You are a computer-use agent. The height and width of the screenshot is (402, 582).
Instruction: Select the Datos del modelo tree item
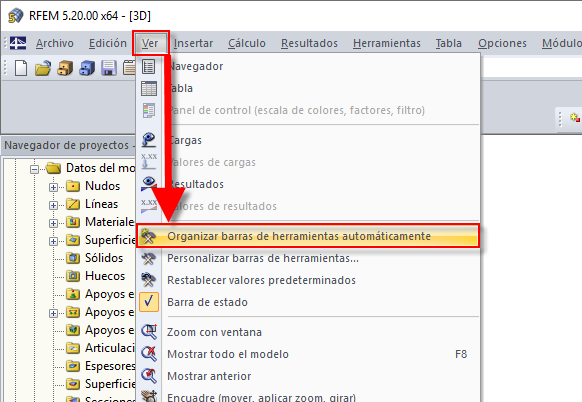(101, 168)
